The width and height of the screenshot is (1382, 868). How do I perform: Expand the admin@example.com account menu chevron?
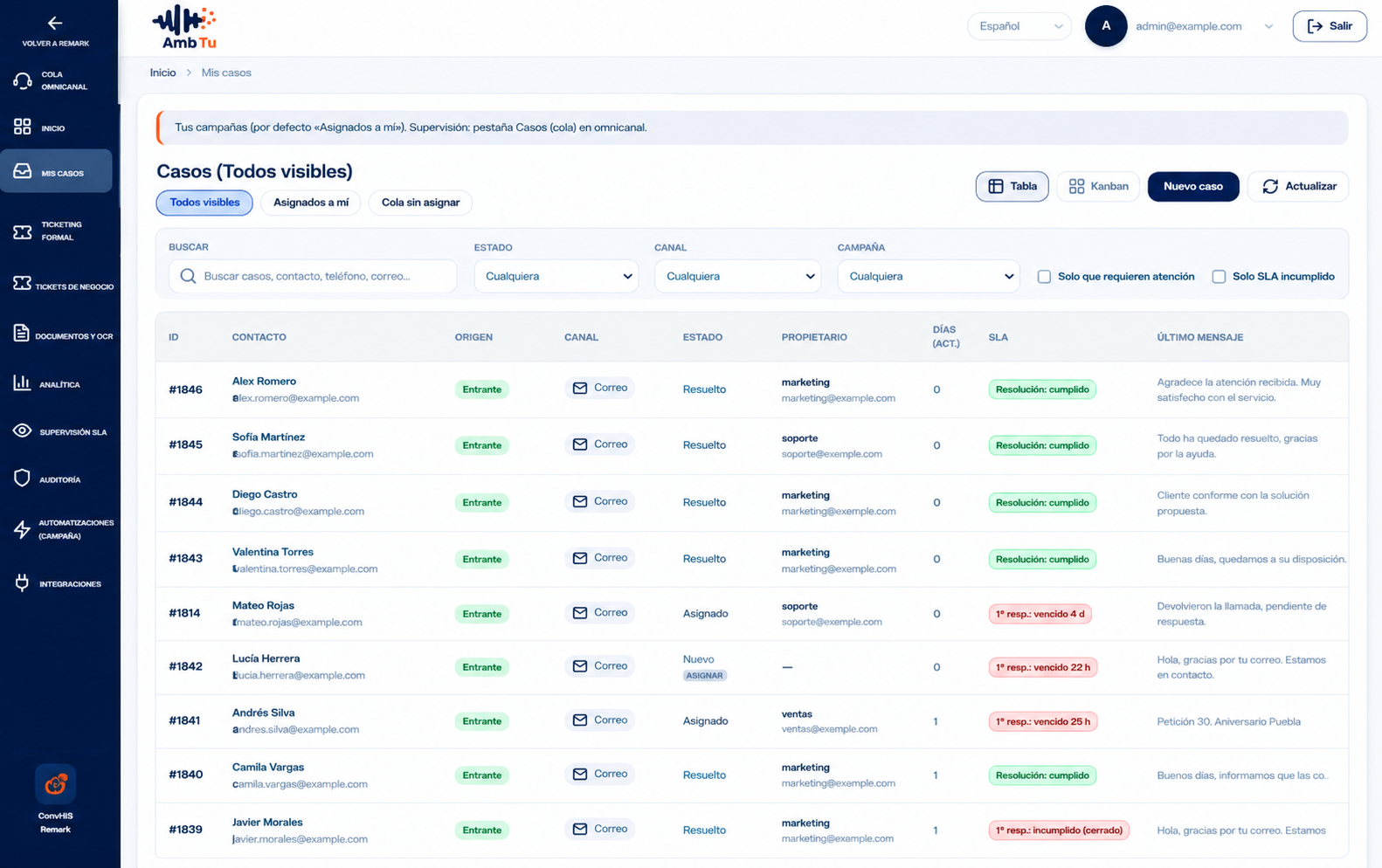pyautogui.click(x=1268, y=26)
